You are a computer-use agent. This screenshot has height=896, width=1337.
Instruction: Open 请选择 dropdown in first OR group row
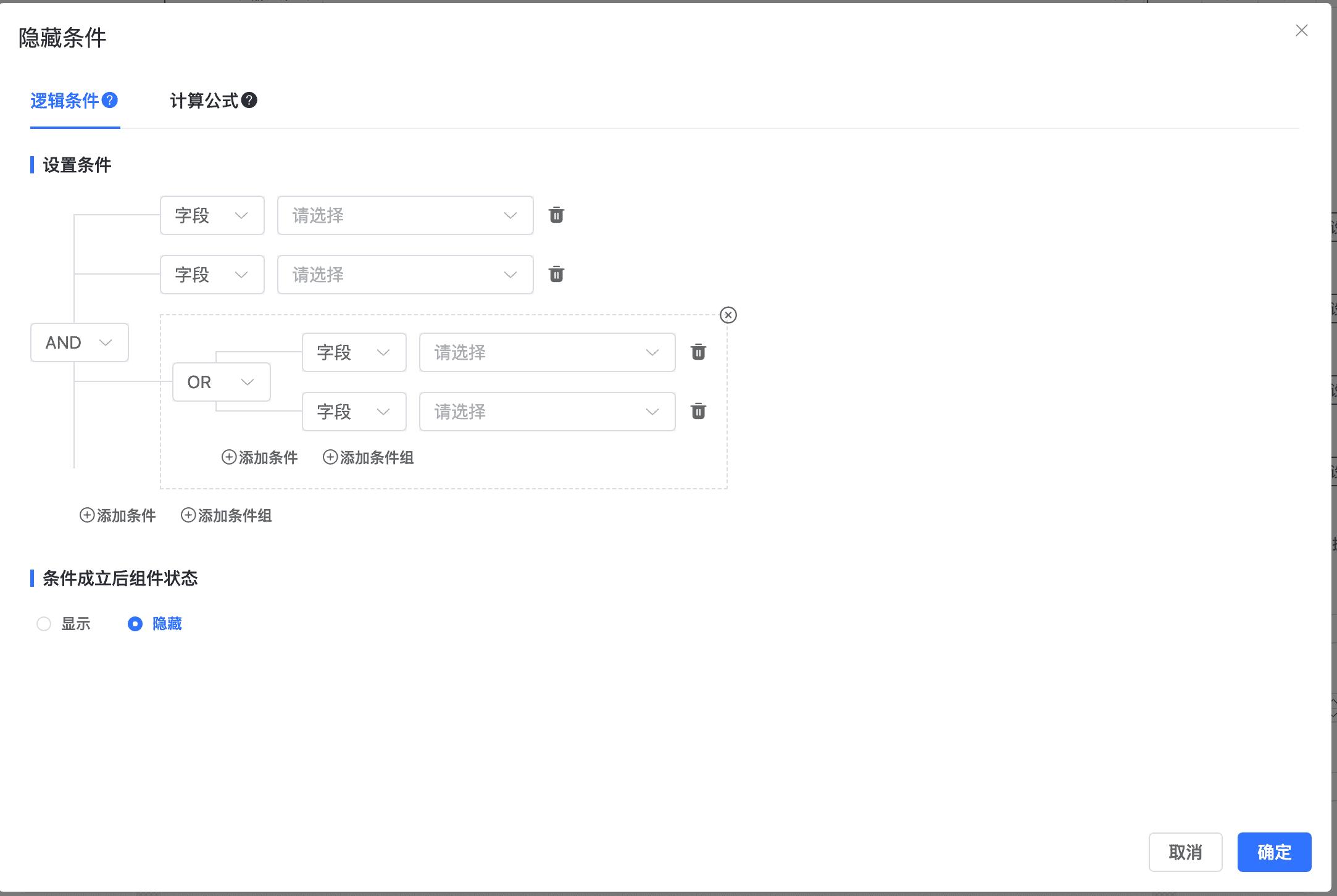(548, 352)
